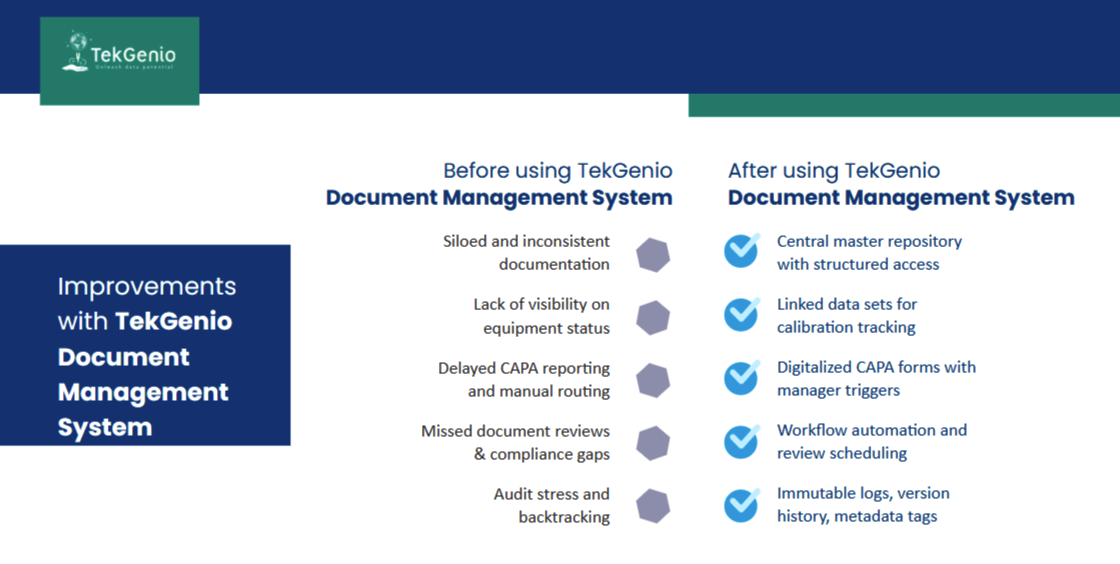Viewport: 1120px width, 564px height.
Task: Click bold 'Document Management System' under Before heading
Action: pos(499,198)
